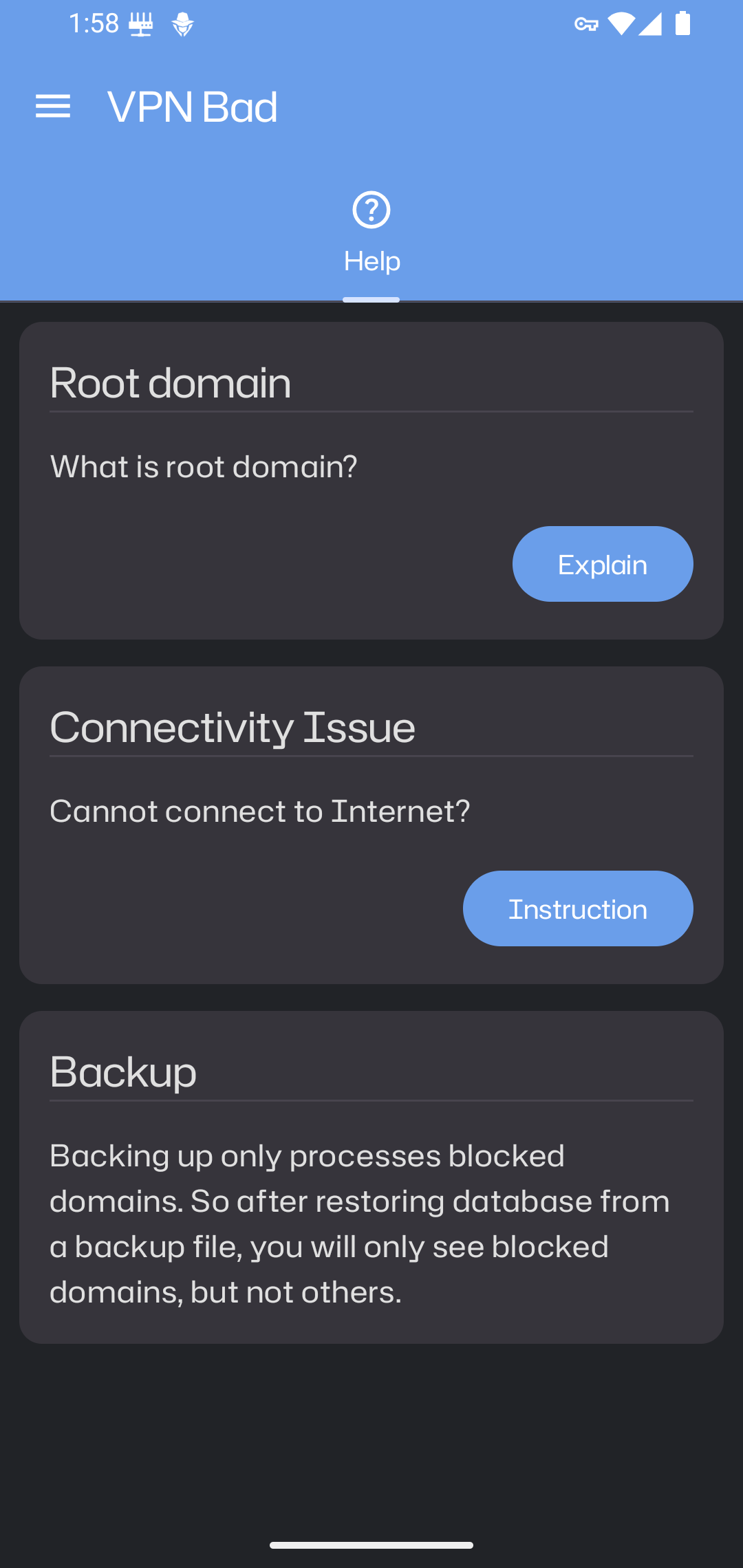
Task: Tap the clock showing 1:58
Action: click(94, 24)
